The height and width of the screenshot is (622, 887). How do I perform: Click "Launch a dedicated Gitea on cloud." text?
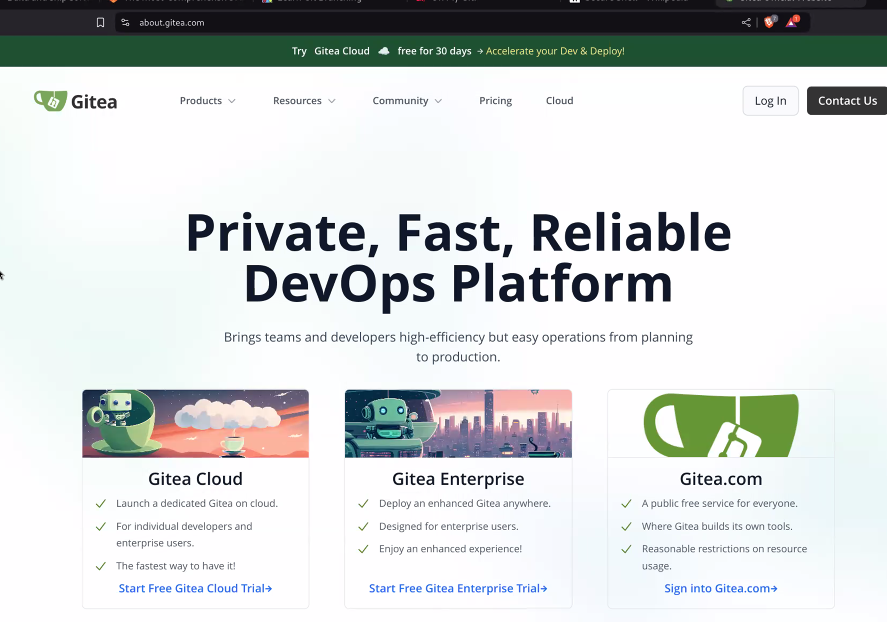pos(197,503)
